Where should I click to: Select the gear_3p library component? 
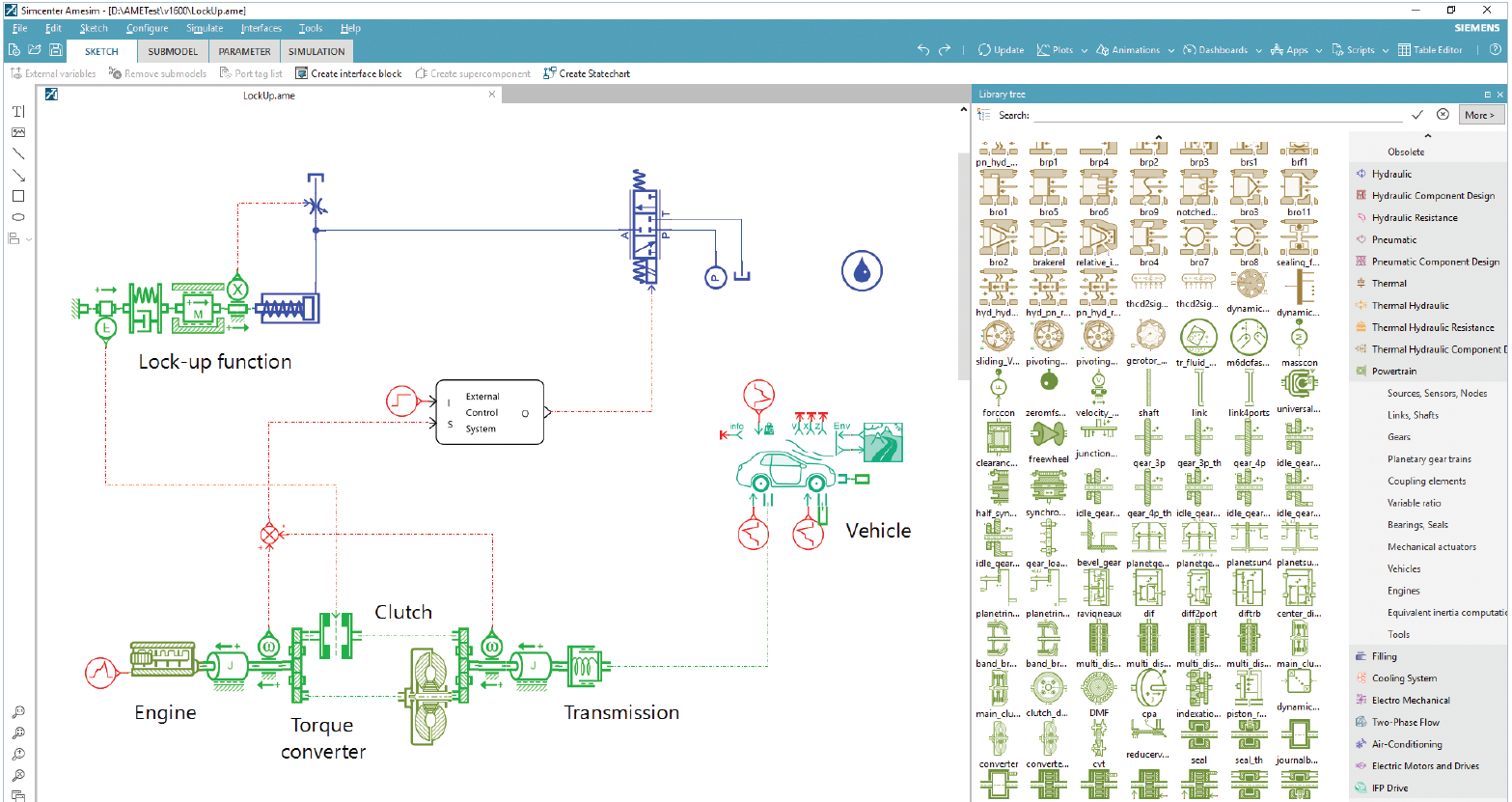1148,444
